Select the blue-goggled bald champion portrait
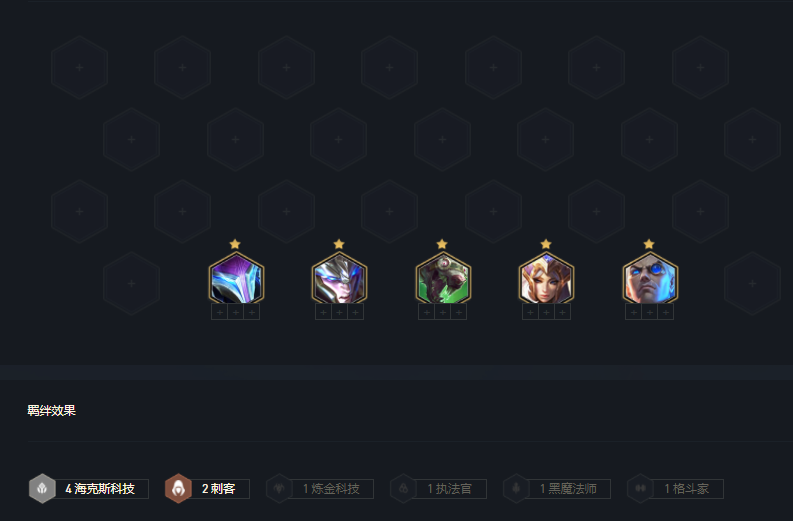This screenshot has height=521, width=793. pyautogui.click(x=650, y=278)
